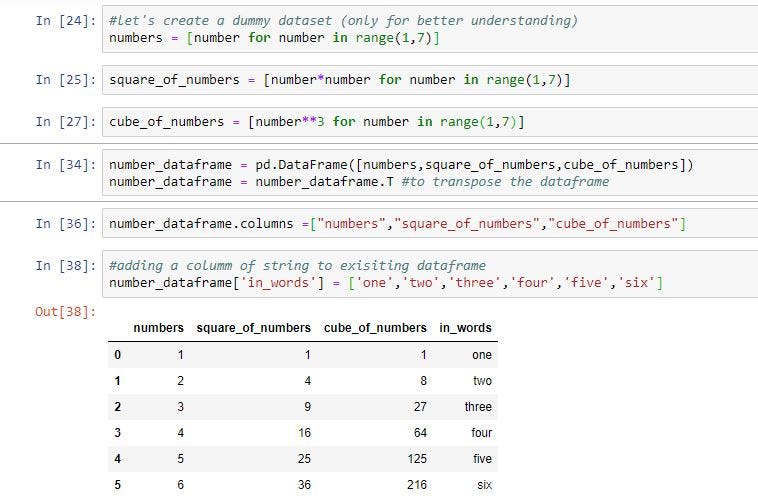758x496 pixels.
Task: Click the 'square_of_numbers' column header
Action: pos(253,328)
